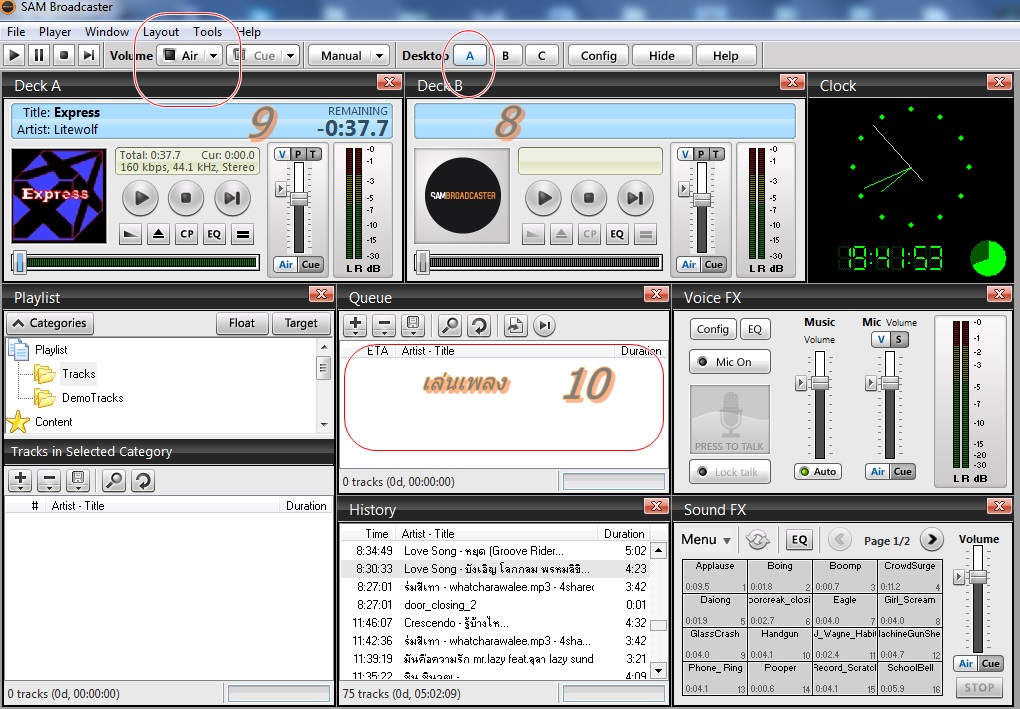Open the File menu

tap(16, 32)
